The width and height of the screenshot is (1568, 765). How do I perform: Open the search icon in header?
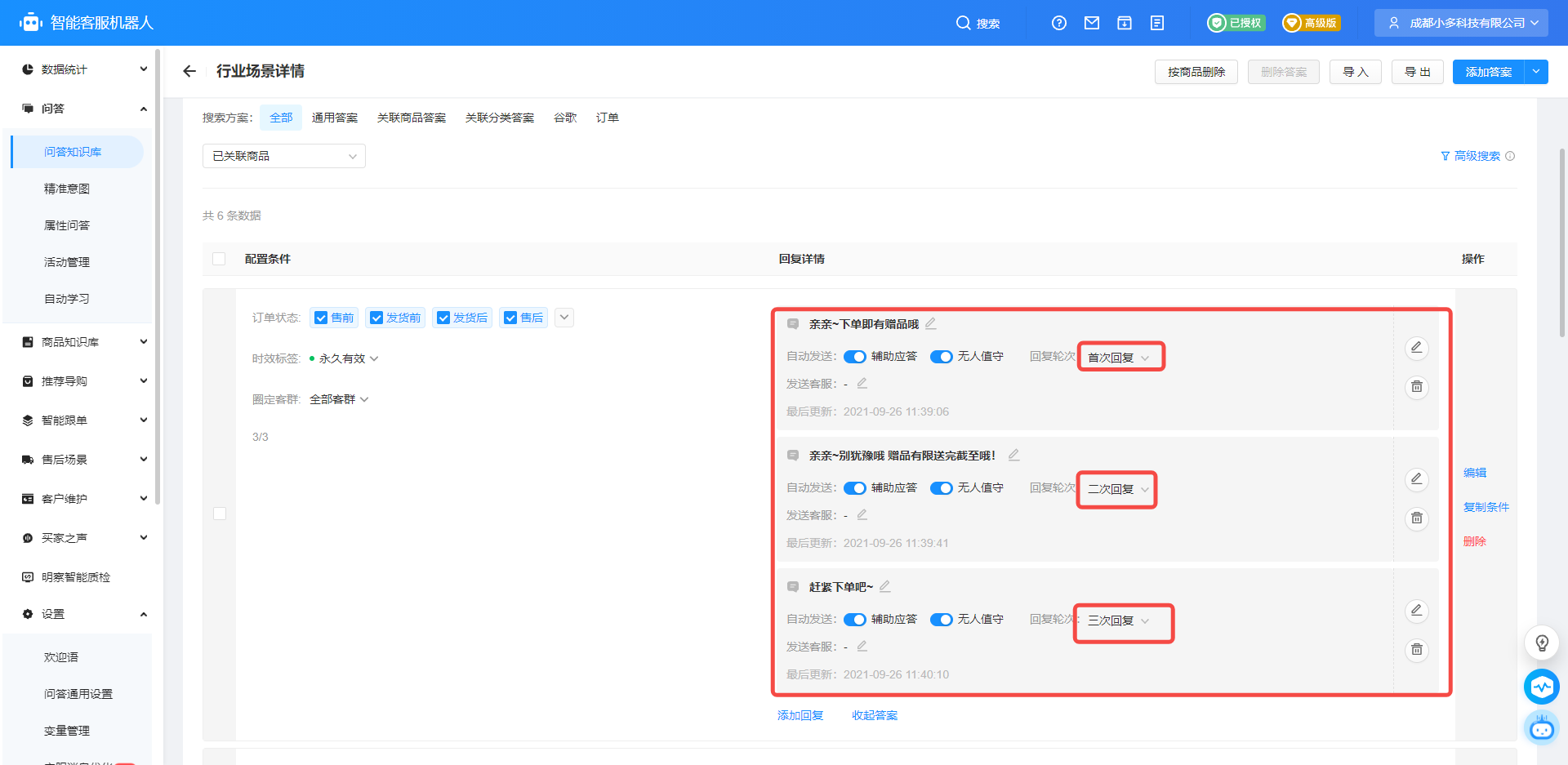[x=964, y=23]
